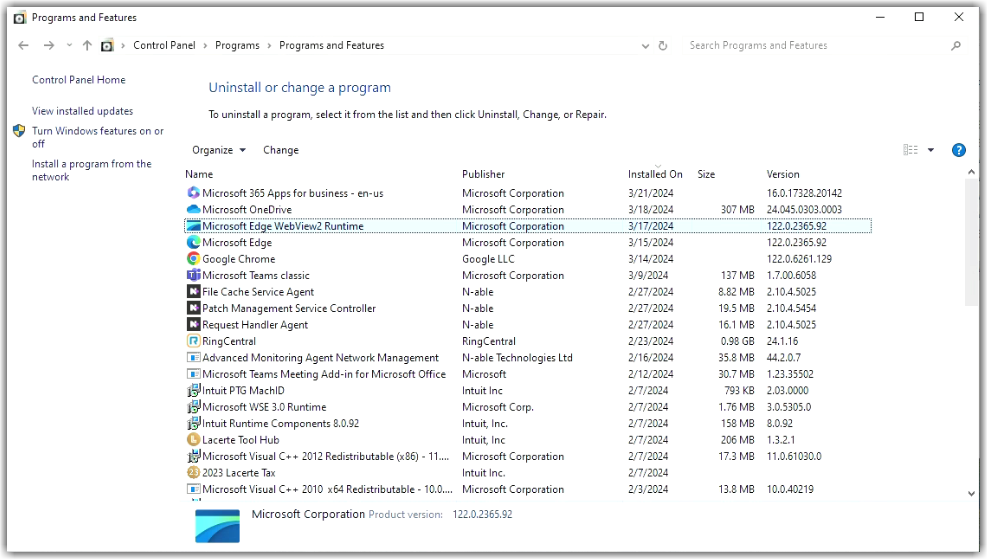Click the Visual C++ 2012 Redistributable icon
Image resolution: width=988 pixels, height=560 pixels.
[193, 455]
